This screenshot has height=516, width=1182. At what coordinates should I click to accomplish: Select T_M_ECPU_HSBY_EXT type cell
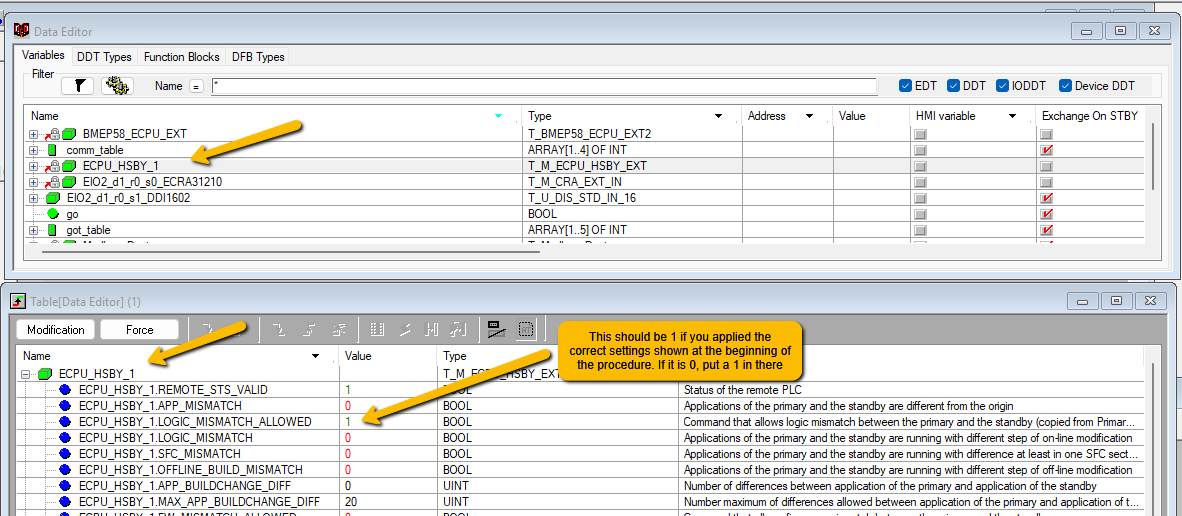pyautogui.click(x=632, y=166)
